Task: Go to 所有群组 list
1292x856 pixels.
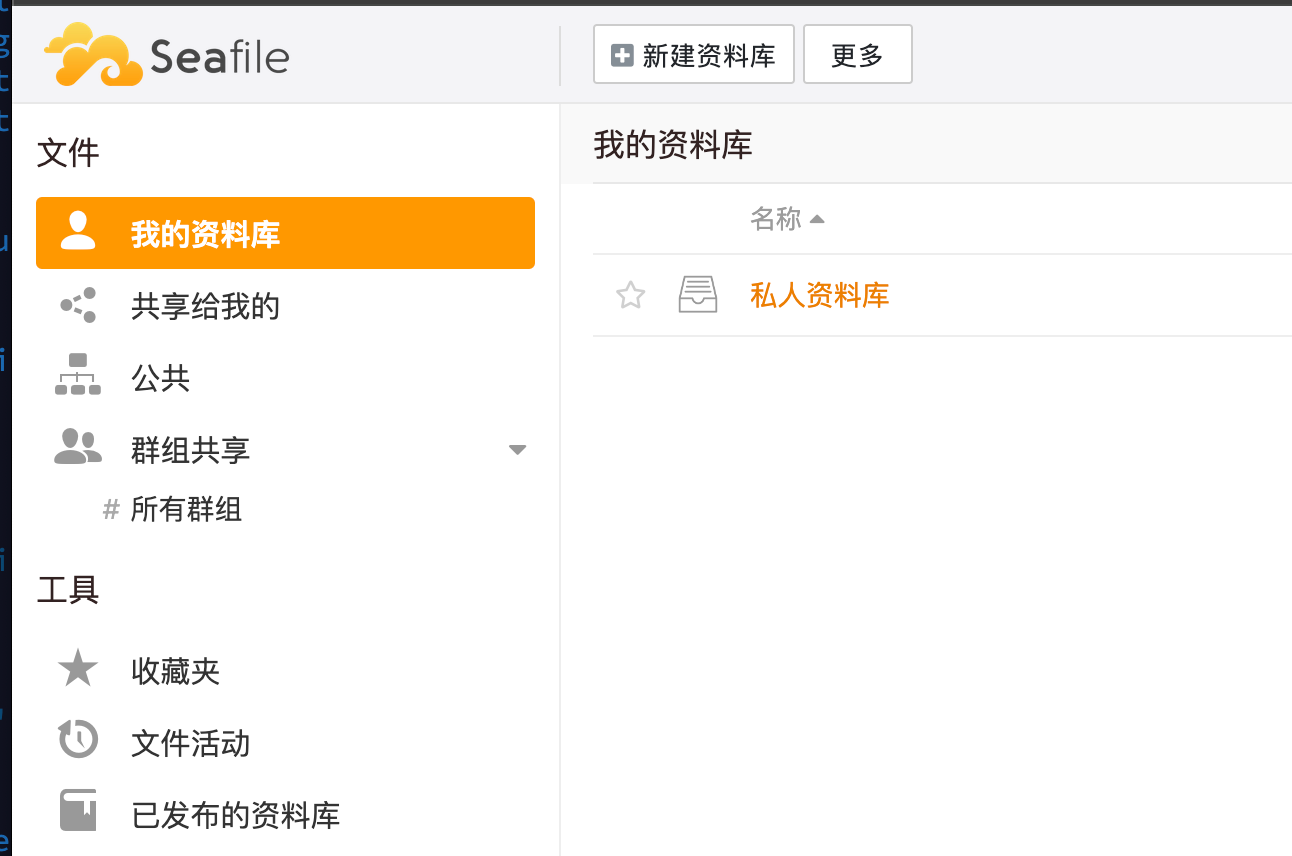Action: click(x=186, y=510)
